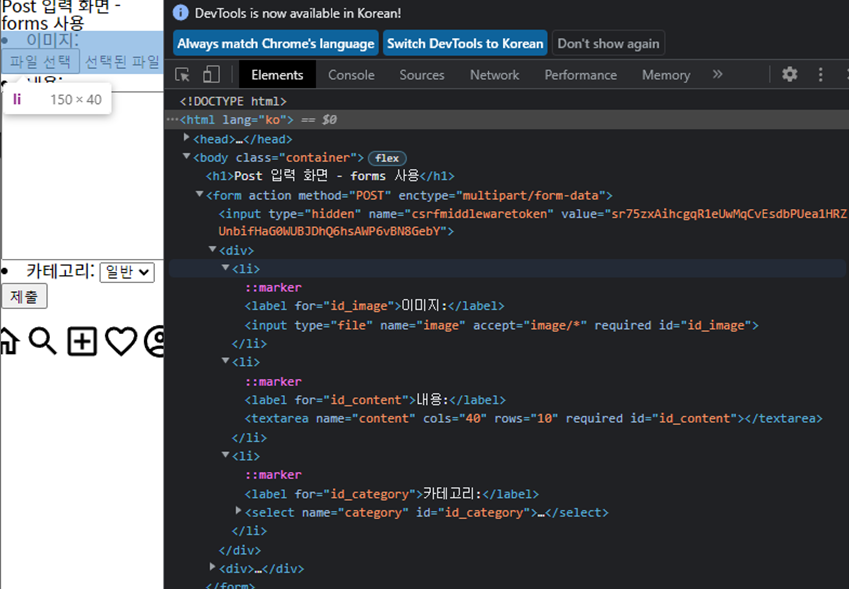This screenshot has height=589, width=849.
Task: Expand the select name category node
Action: point(238,511)
